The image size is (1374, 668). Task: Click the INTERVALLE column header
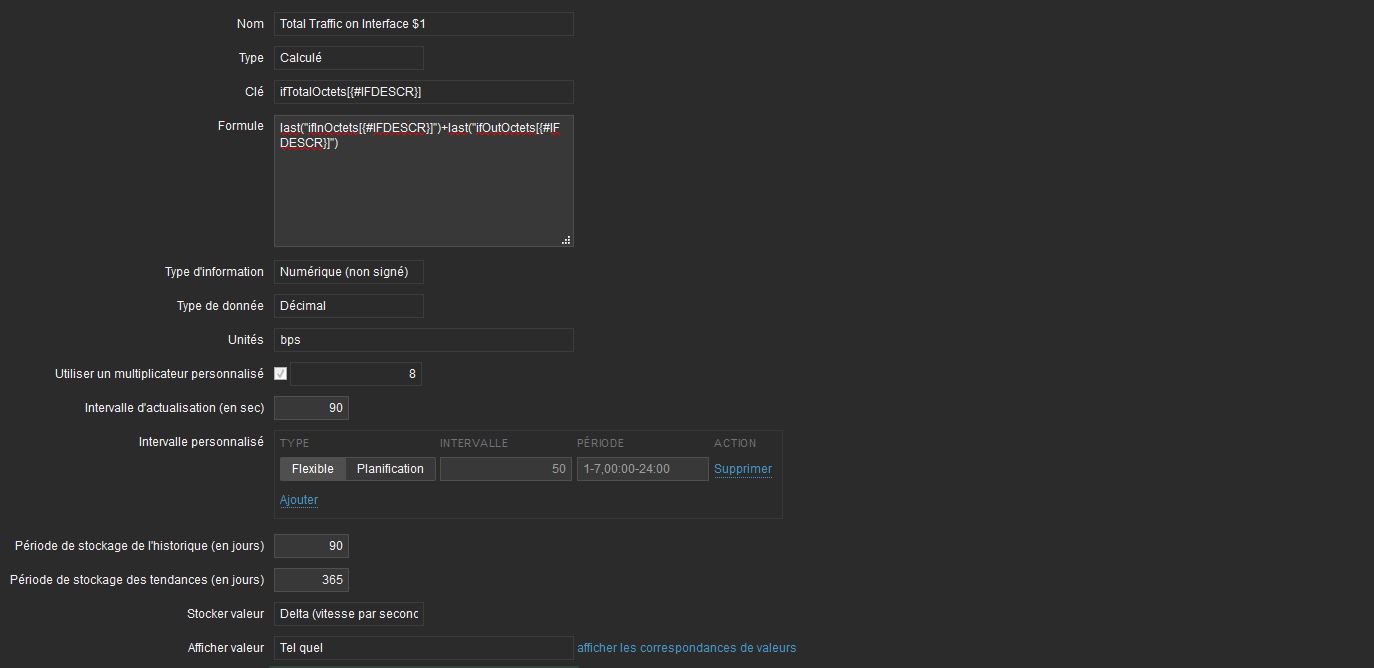474,443
